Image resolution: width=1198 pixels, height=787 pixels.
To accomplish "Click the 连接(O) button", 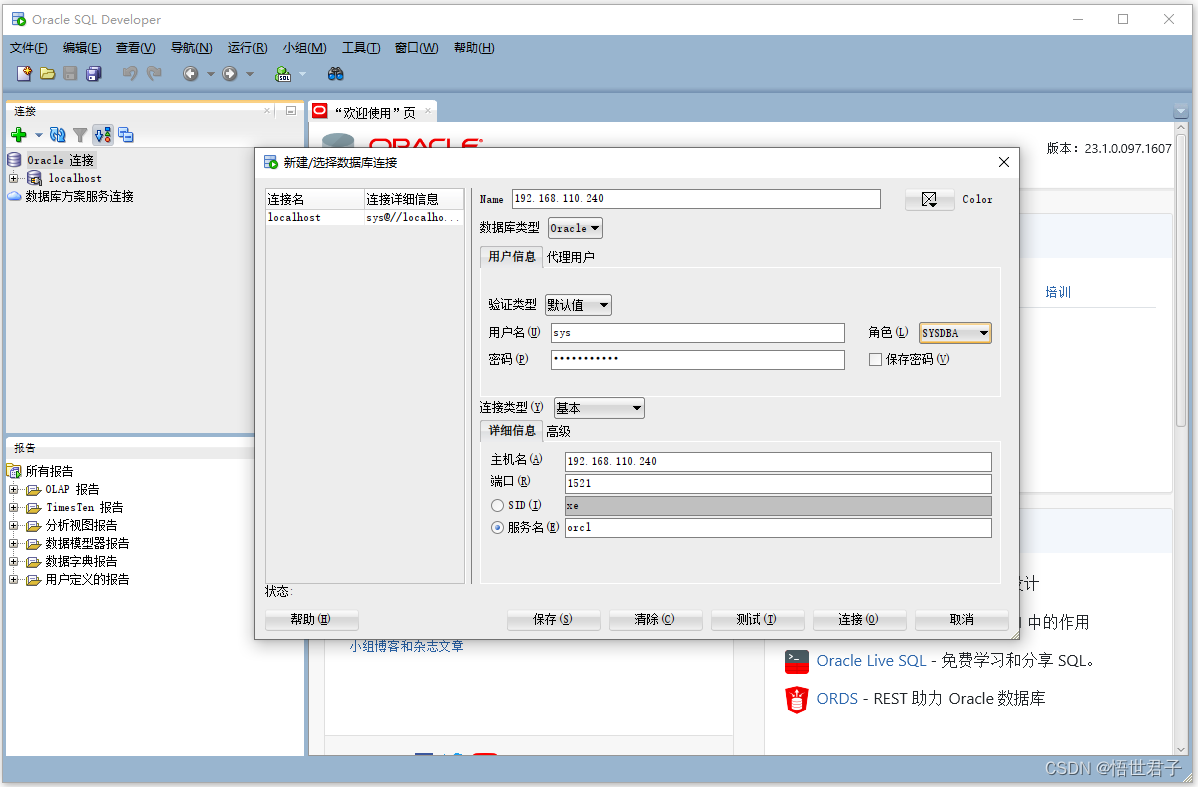I will 859,619.
